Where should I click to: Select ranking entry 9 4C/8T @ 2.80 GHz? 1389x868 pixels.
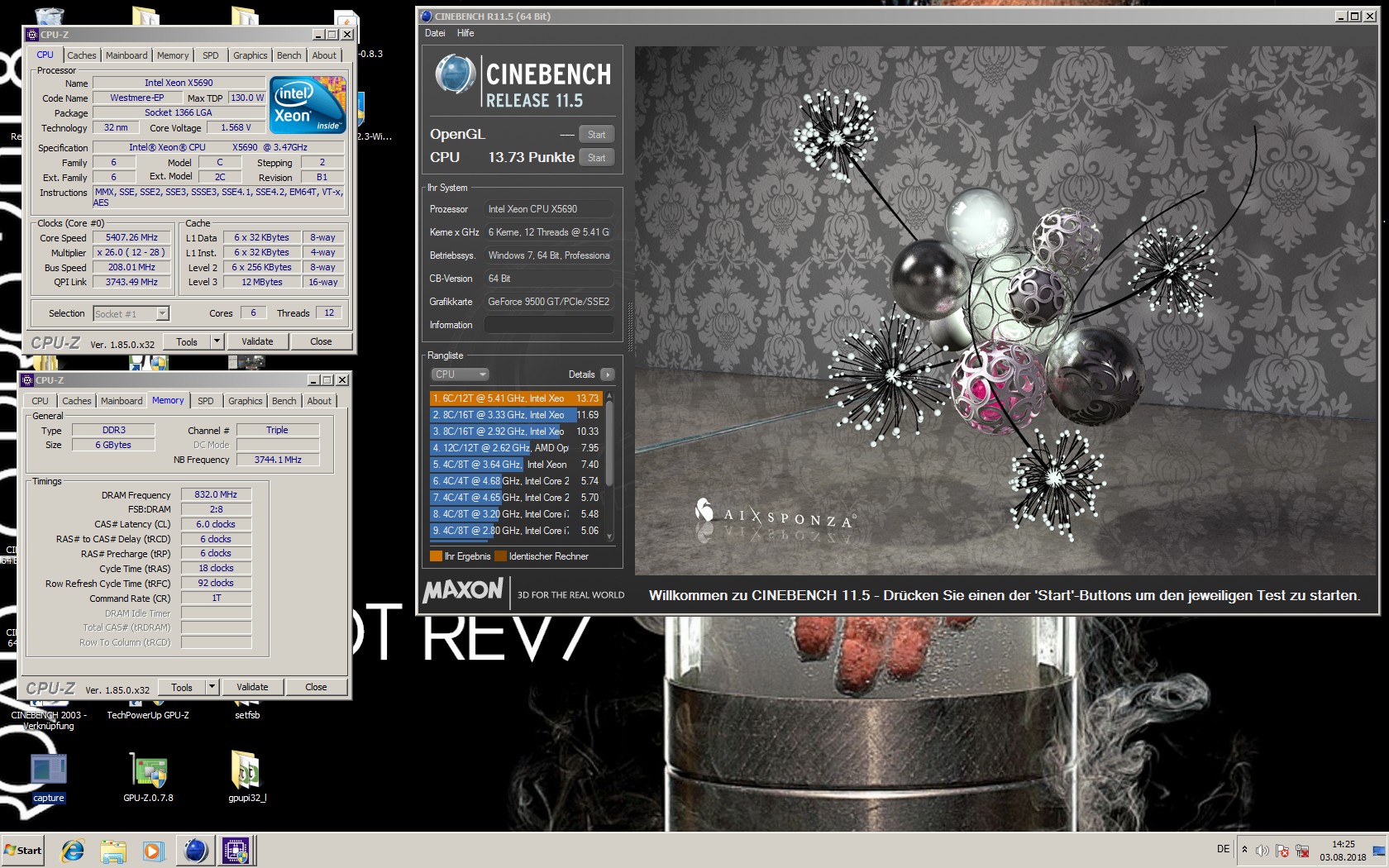(515, 531)
